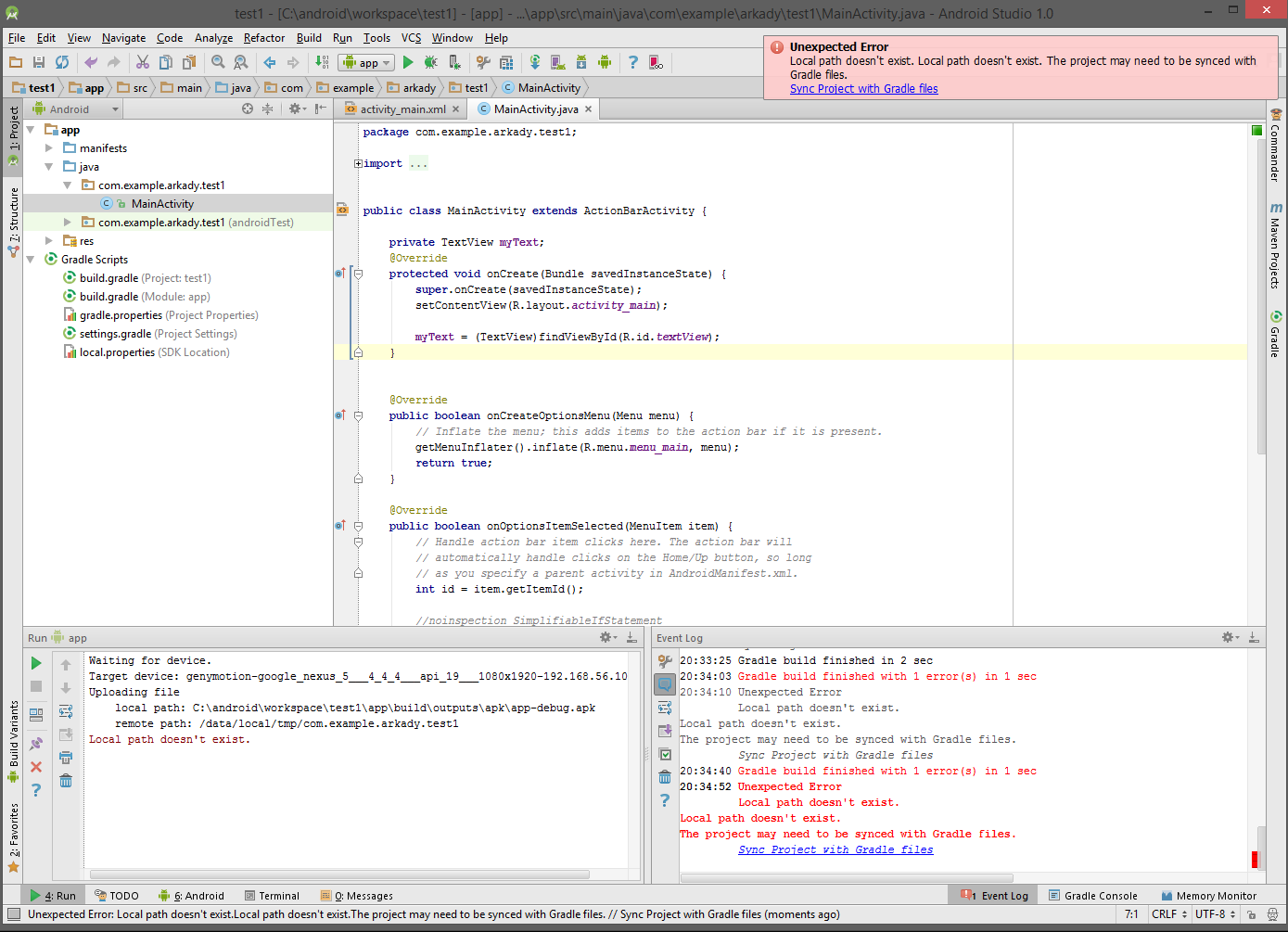
Task: Toggle mark all as read checkbox icon in Event Log
Action: (x=665, y=754)
